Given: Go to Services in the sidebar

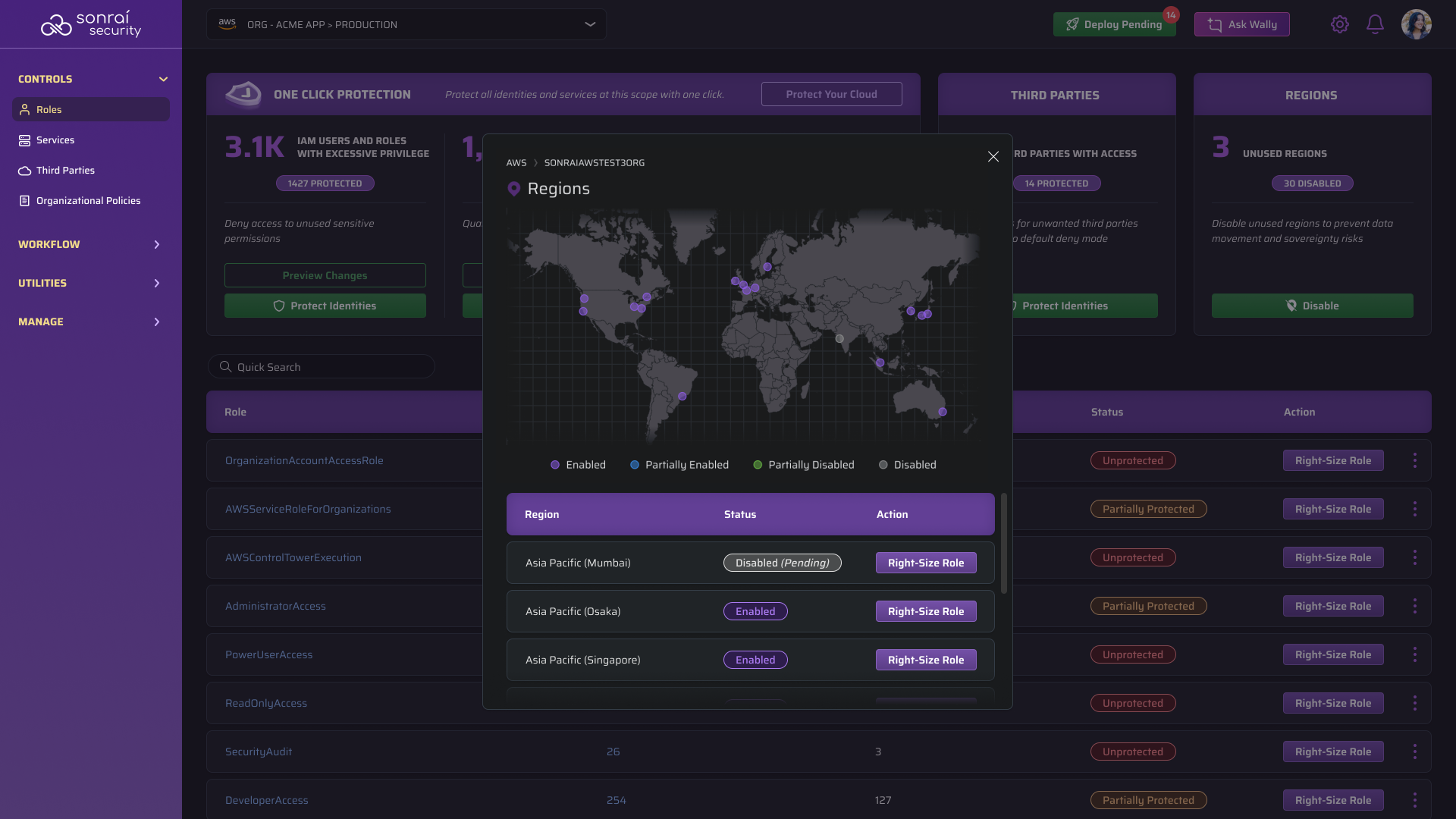Looking at the screenshot, I should [91, 140].
